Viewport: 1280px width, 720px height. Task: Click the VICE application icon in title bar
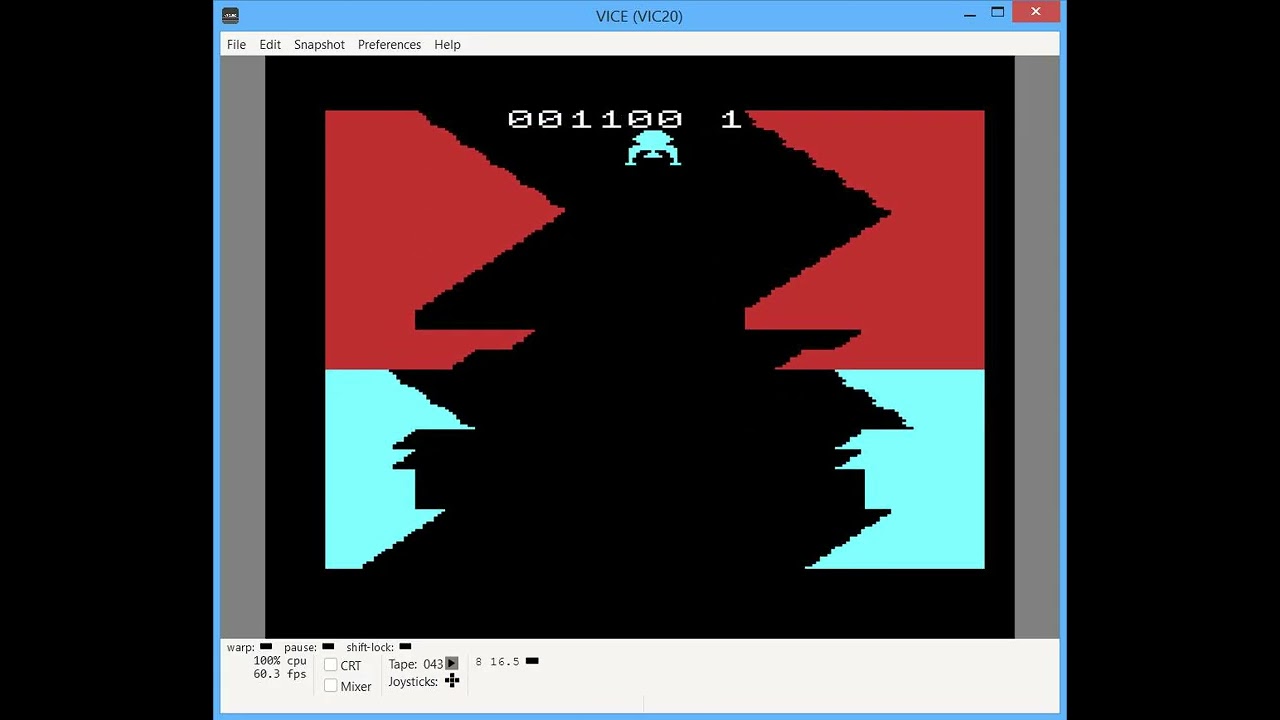click(x=230, y=15)
